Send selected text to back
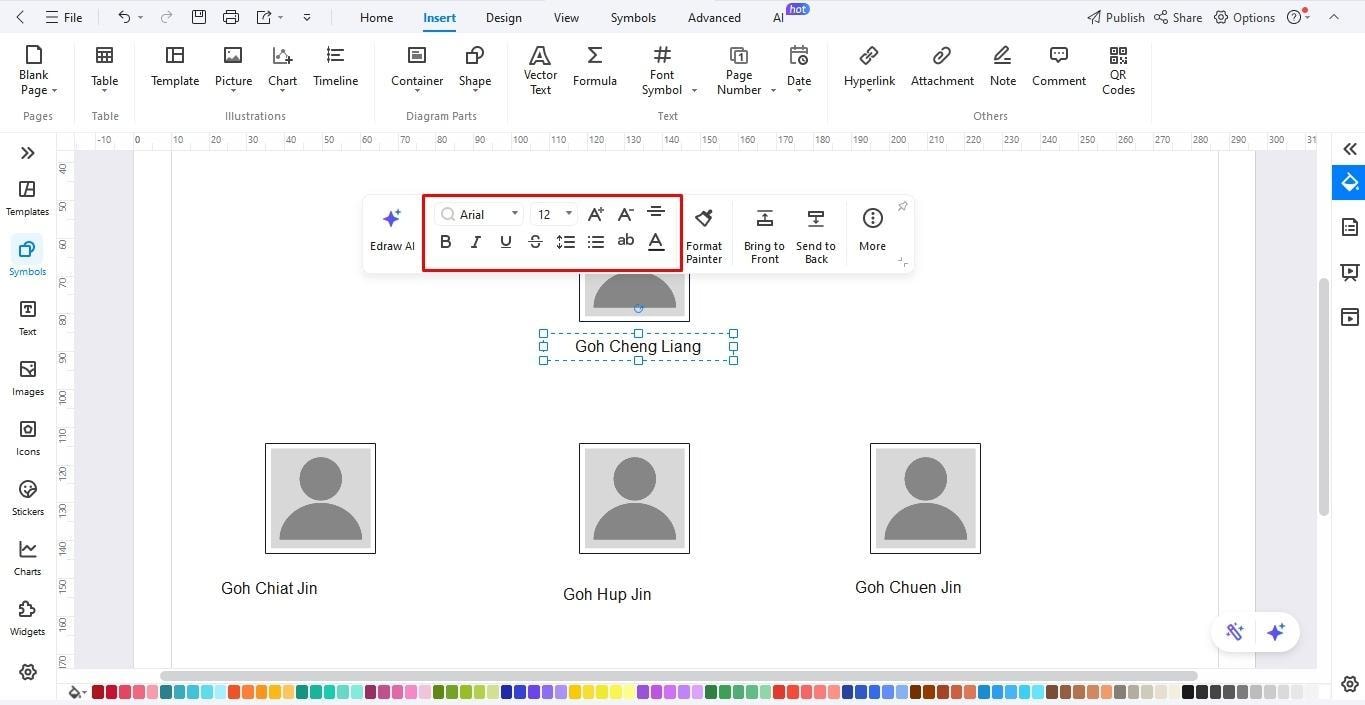1365x705 pixels. click(816, 236)
